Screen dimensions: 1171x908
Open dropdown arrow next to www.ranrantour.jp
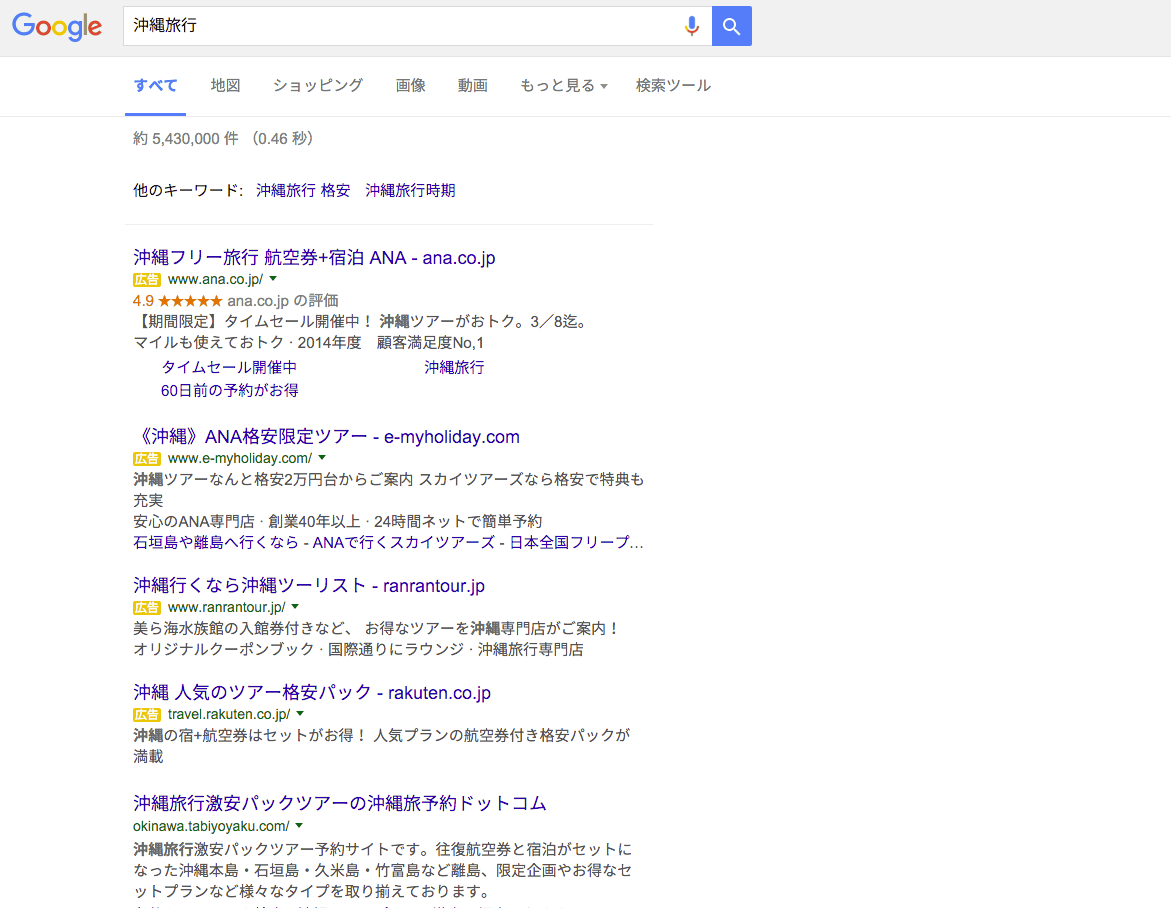[x=295, y=606]
